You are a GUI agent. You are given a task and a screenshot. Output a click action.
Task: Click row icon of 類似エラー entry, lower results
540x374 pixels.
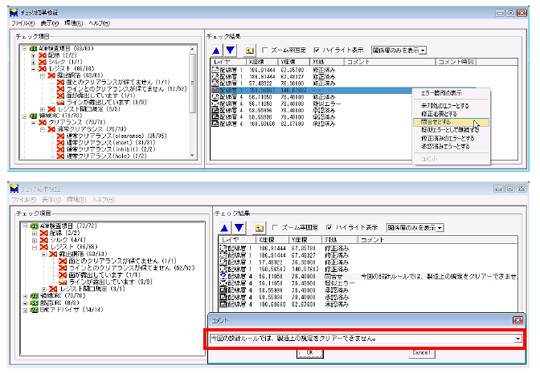click(x=223, y=283)
